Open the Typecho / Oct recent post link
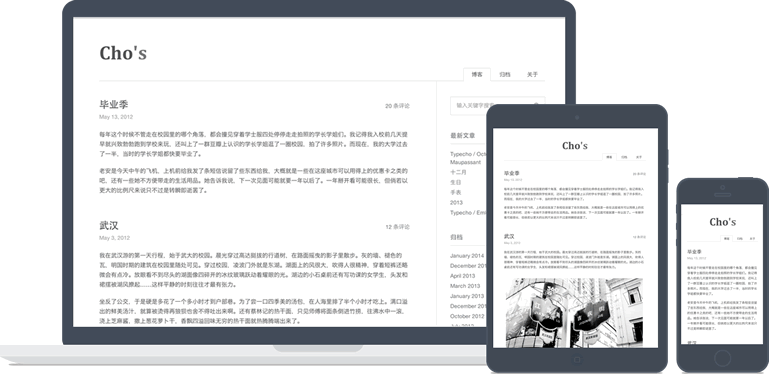This screenshot has width=769, height=374. [468, 154]
